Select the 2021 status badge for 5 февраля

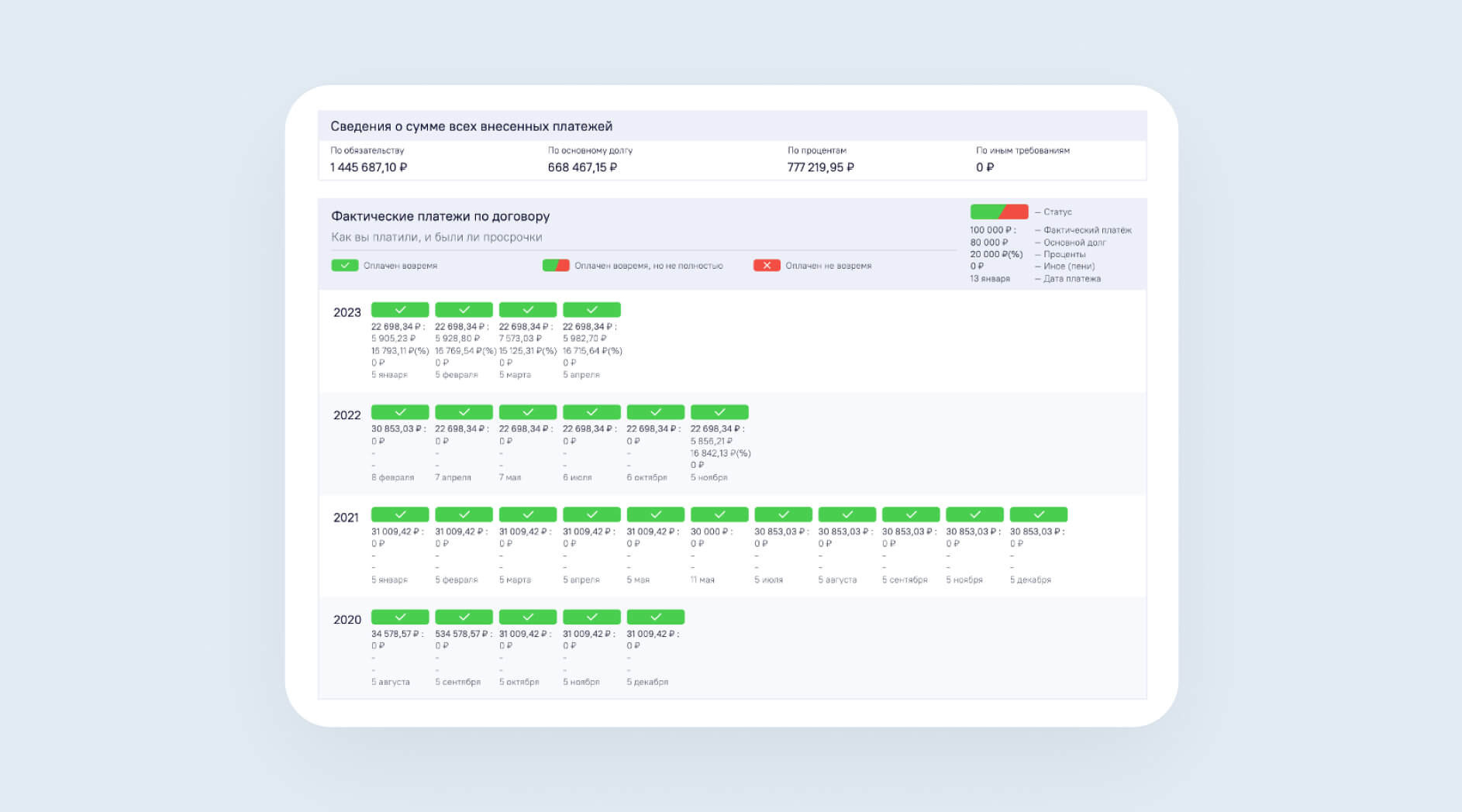pos(464,514)
